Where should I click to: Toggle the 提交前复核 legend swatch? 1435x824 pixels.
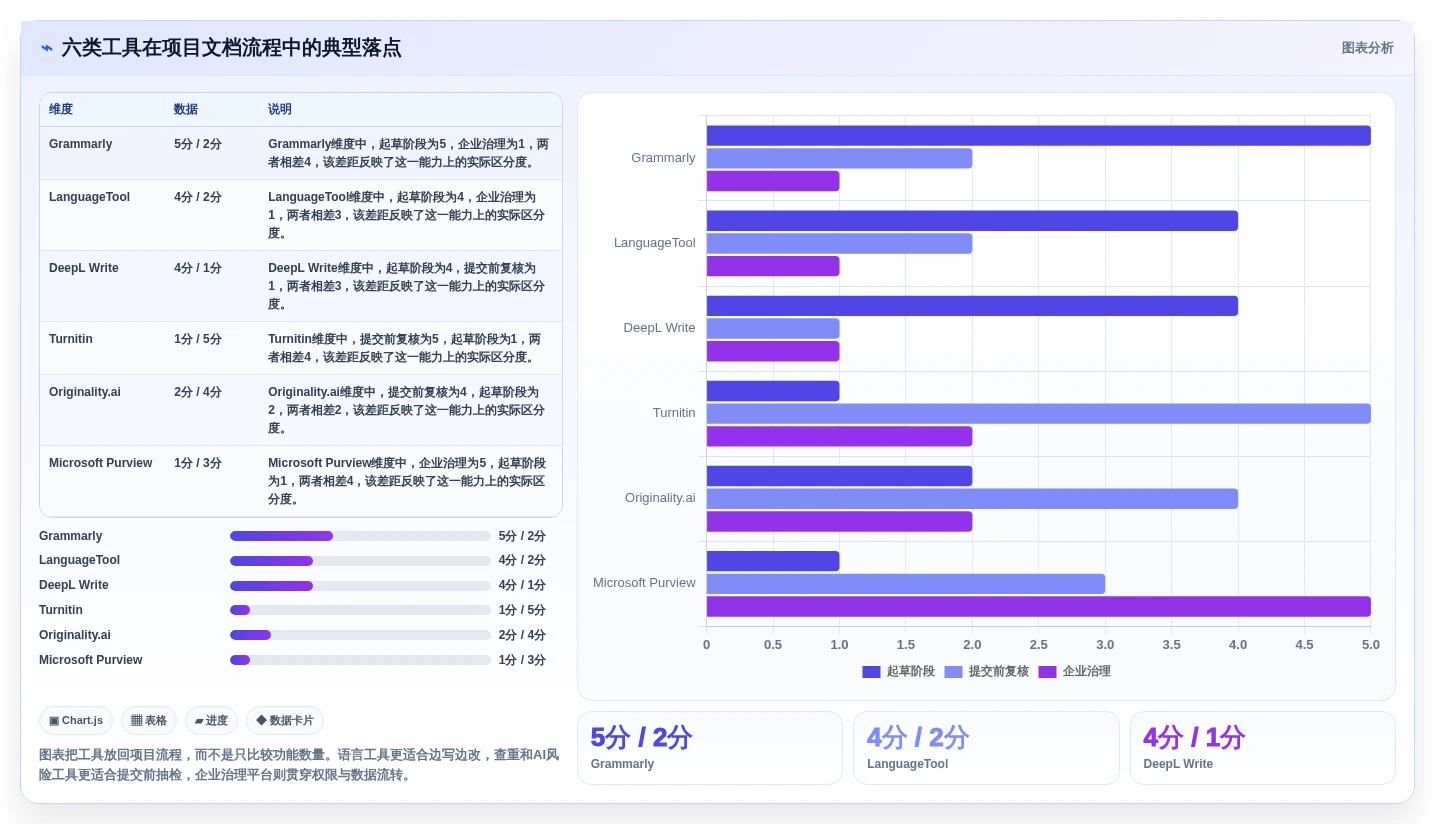coord(953,672)
